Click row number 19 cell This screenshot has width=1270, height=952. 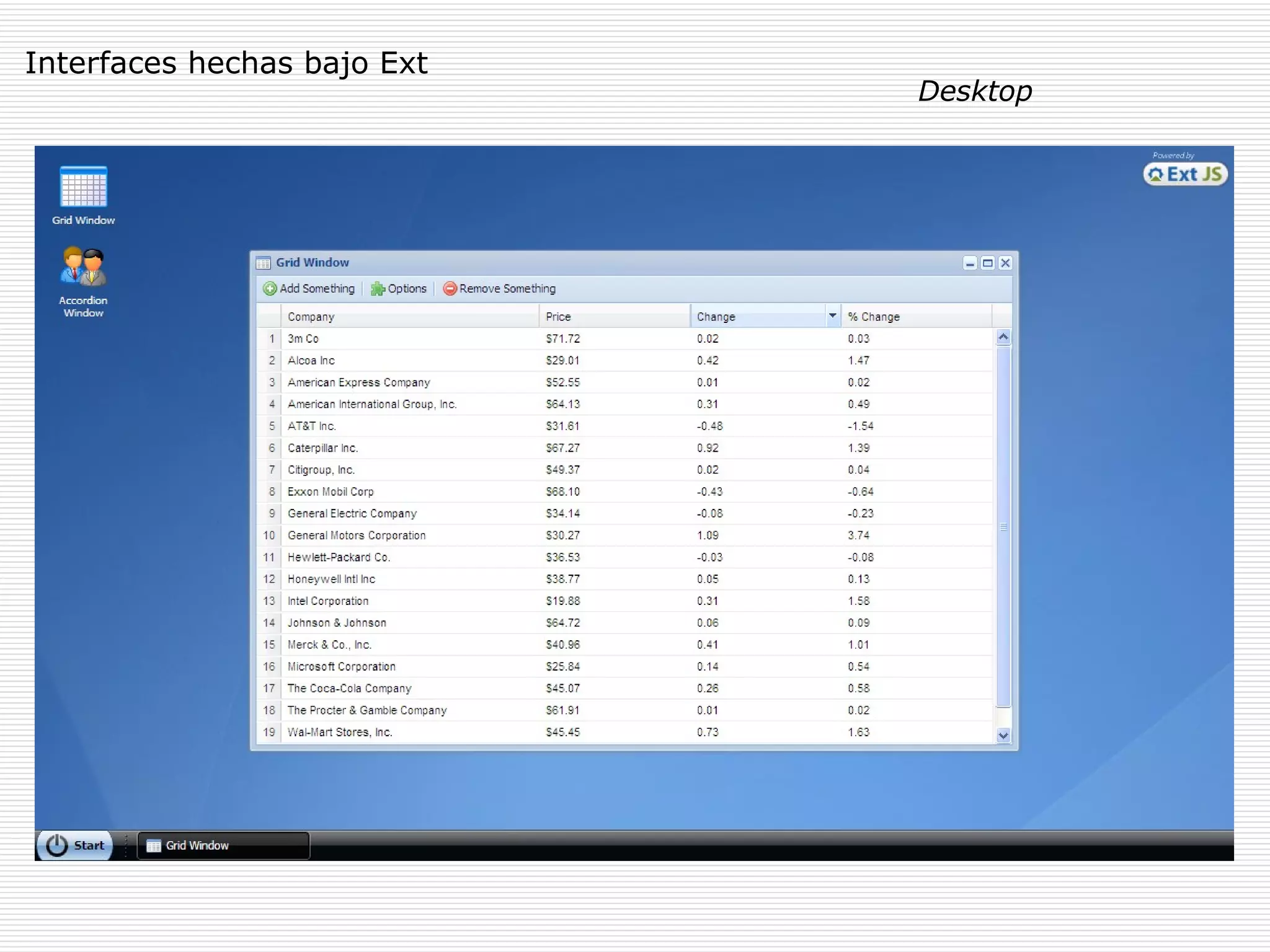[x=269, y=732]
